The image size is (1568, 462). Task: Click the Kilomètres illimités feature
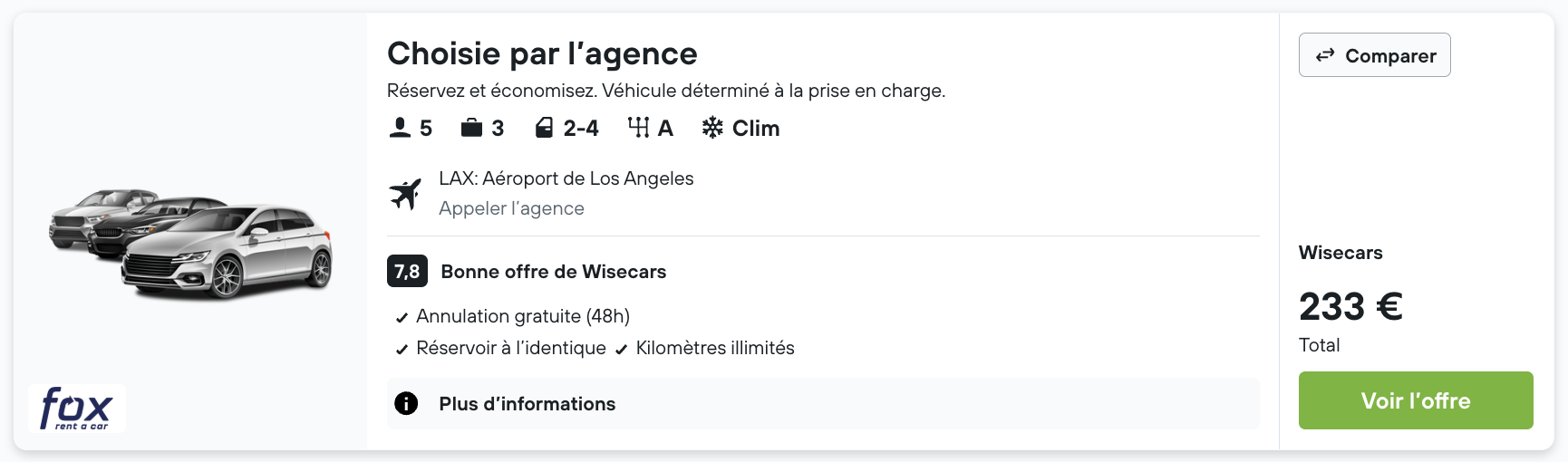[704, 348]
